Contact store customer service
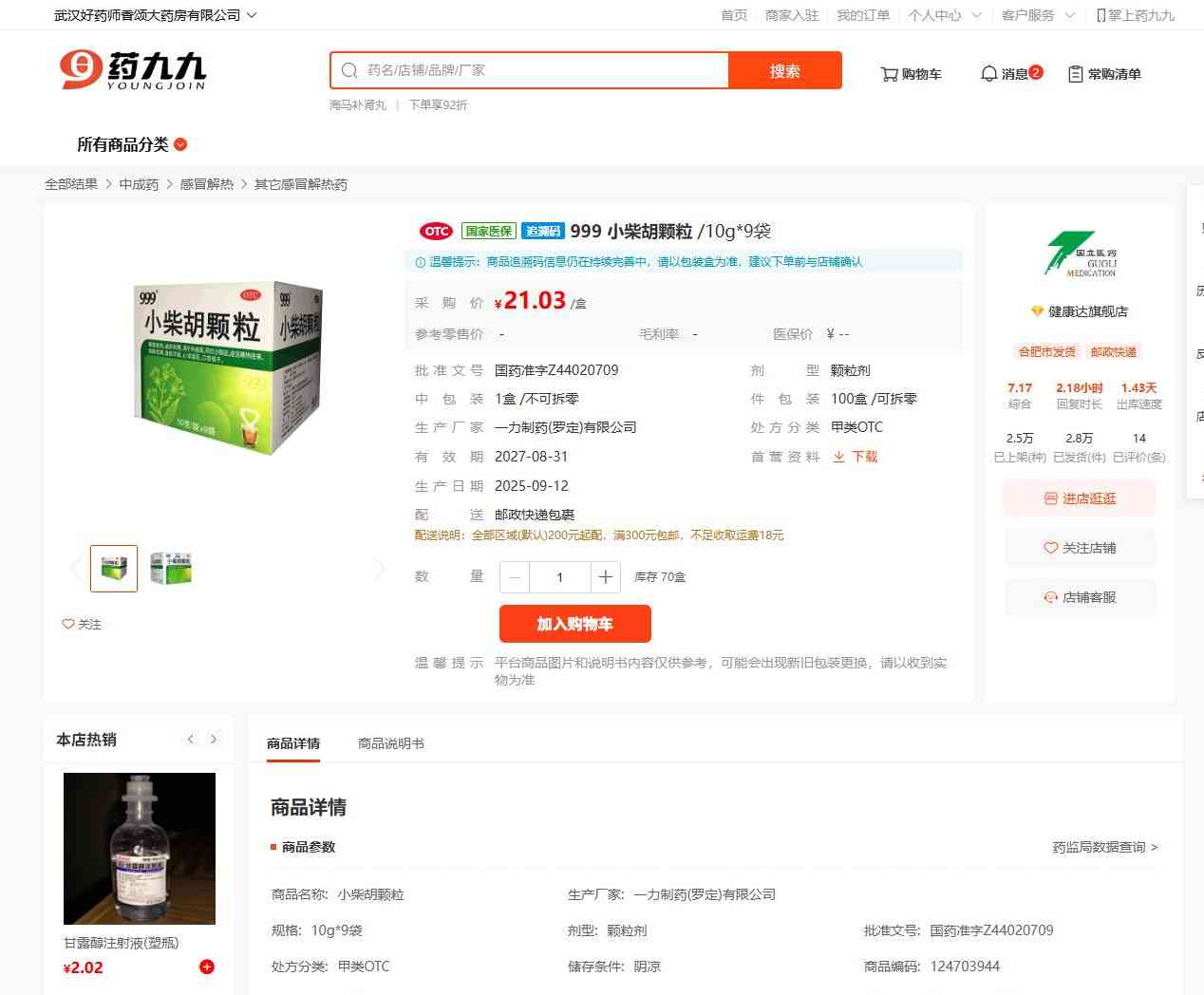This screenshot has width=1204, height=995. tap(1080, 597)
